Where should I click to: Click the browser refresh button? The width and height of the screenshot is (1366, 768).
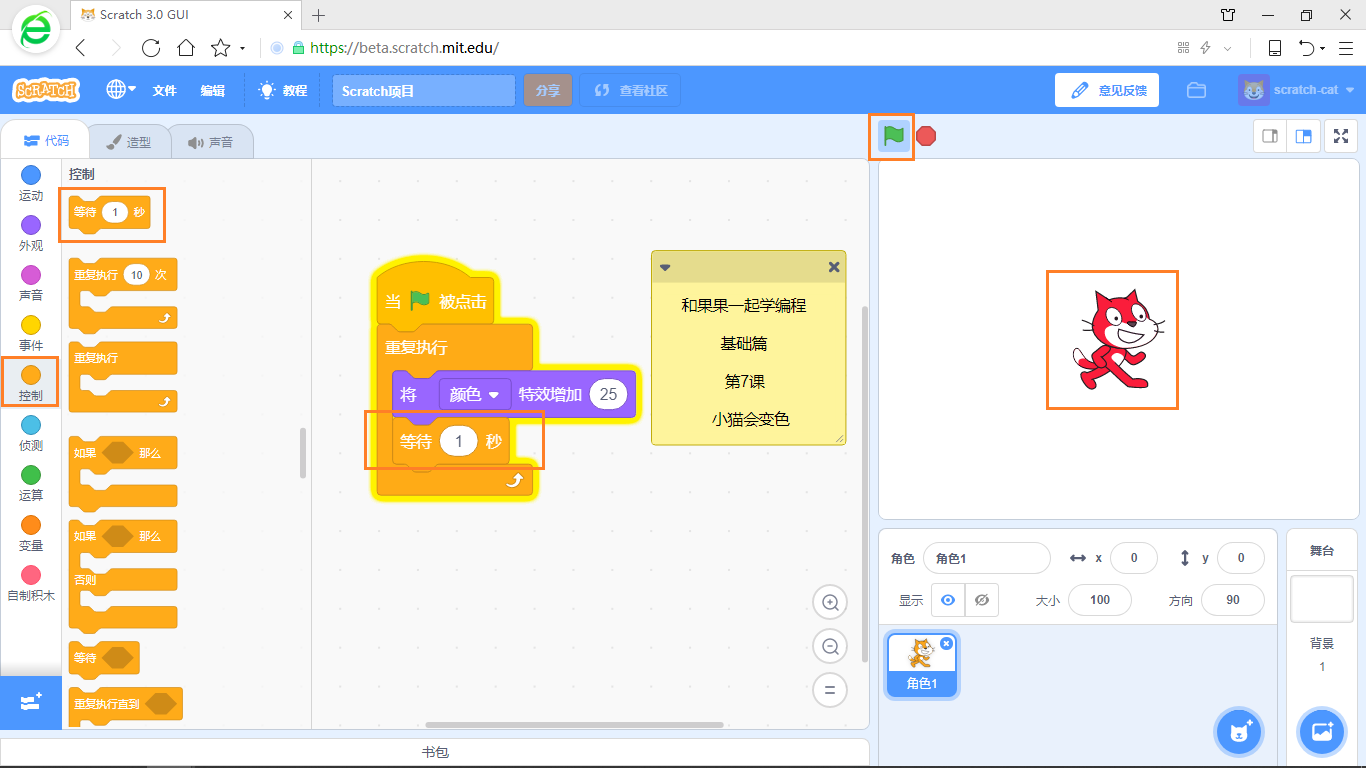coord(151,48)
